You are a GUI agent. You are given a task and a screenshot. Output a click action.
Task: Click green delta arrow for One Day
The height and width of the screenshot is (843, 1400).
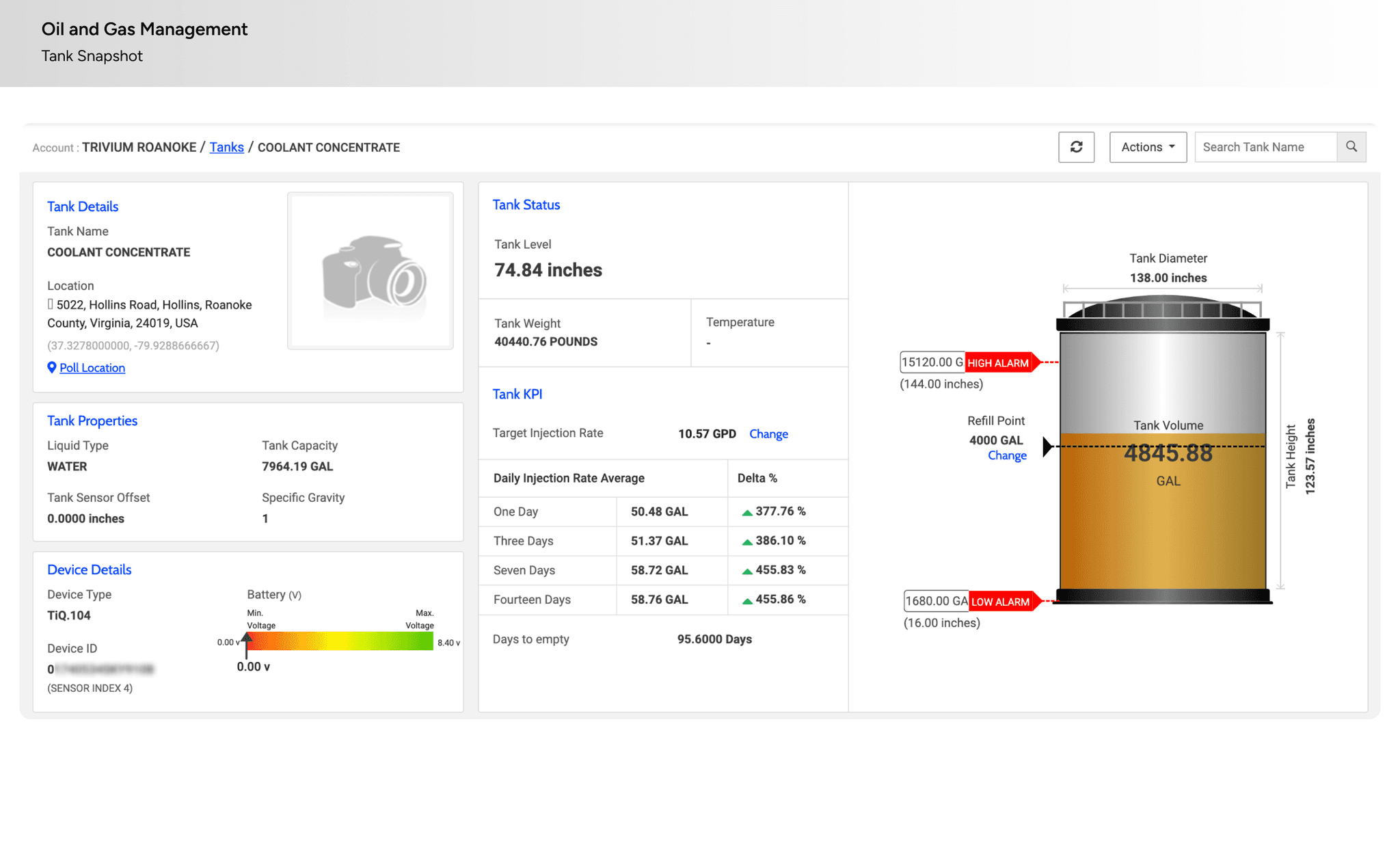point(746,512)
